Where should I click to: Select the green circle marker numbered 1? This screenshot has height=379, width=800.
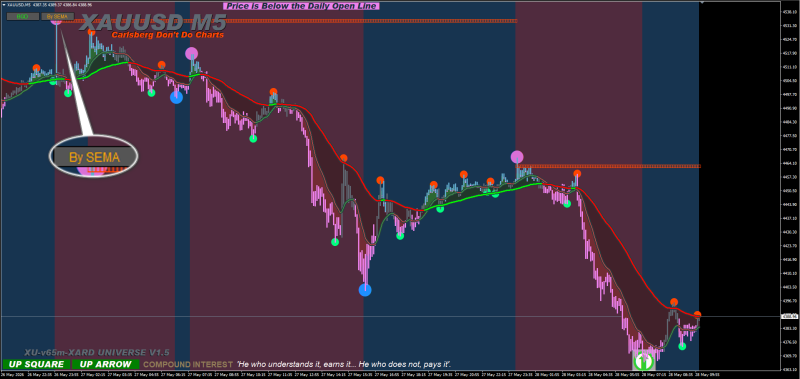[x=644, y=362]
